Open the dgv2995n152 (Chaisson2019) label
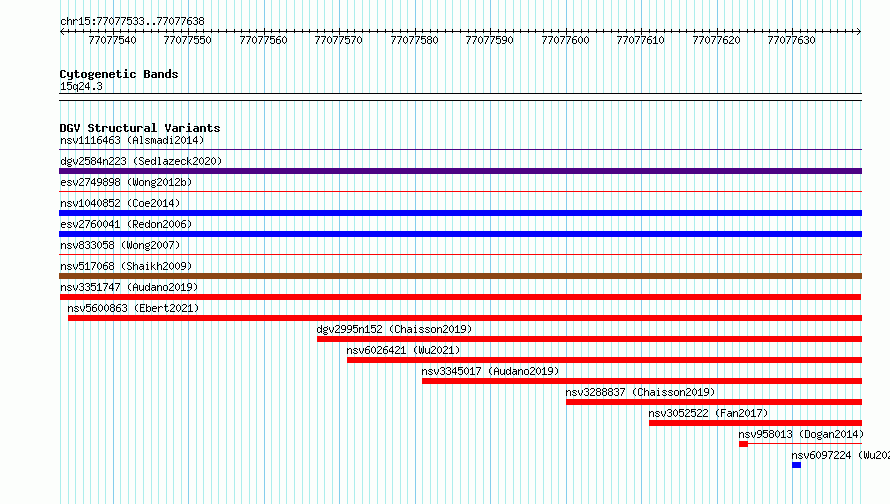 point(394,329)
